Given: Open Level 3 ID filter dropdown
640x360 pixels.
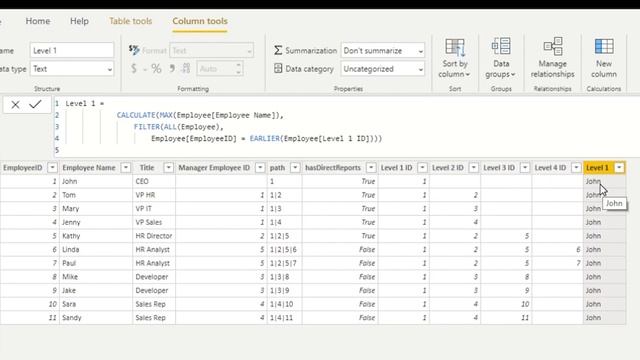Looking at the screenshot, I should [x=525, y=168].
